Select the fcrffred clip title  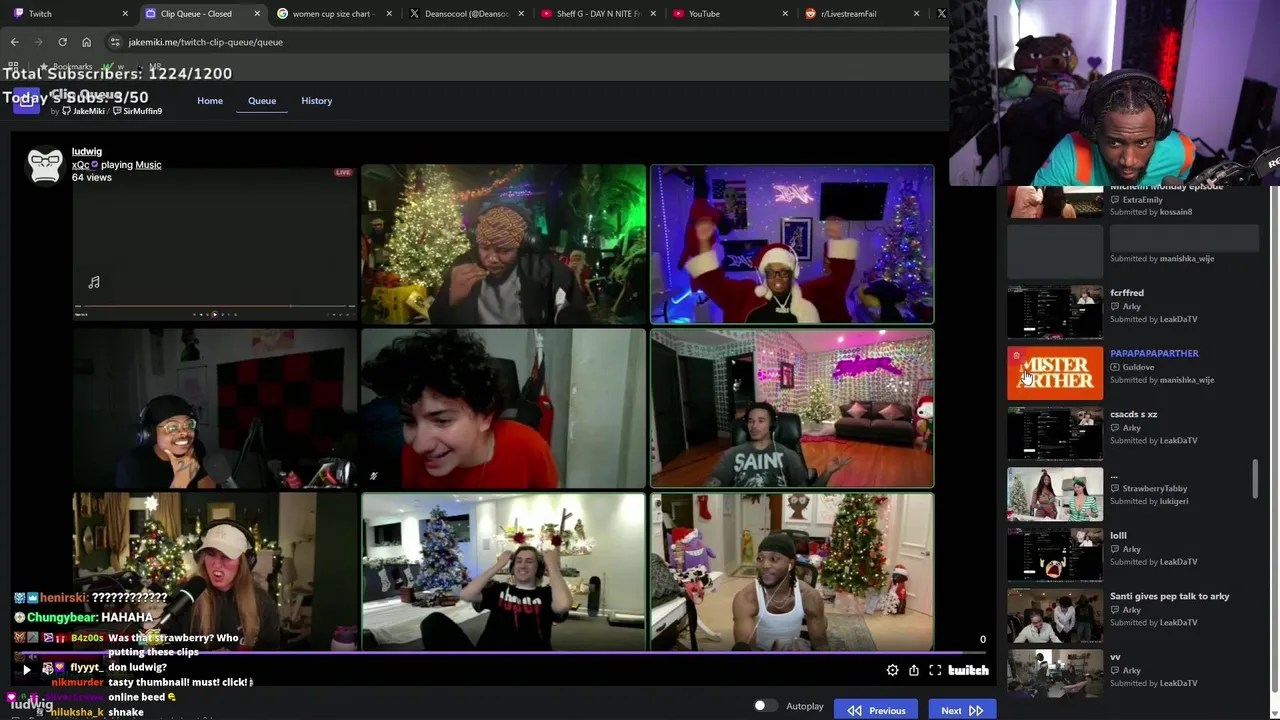point(1127,293)
